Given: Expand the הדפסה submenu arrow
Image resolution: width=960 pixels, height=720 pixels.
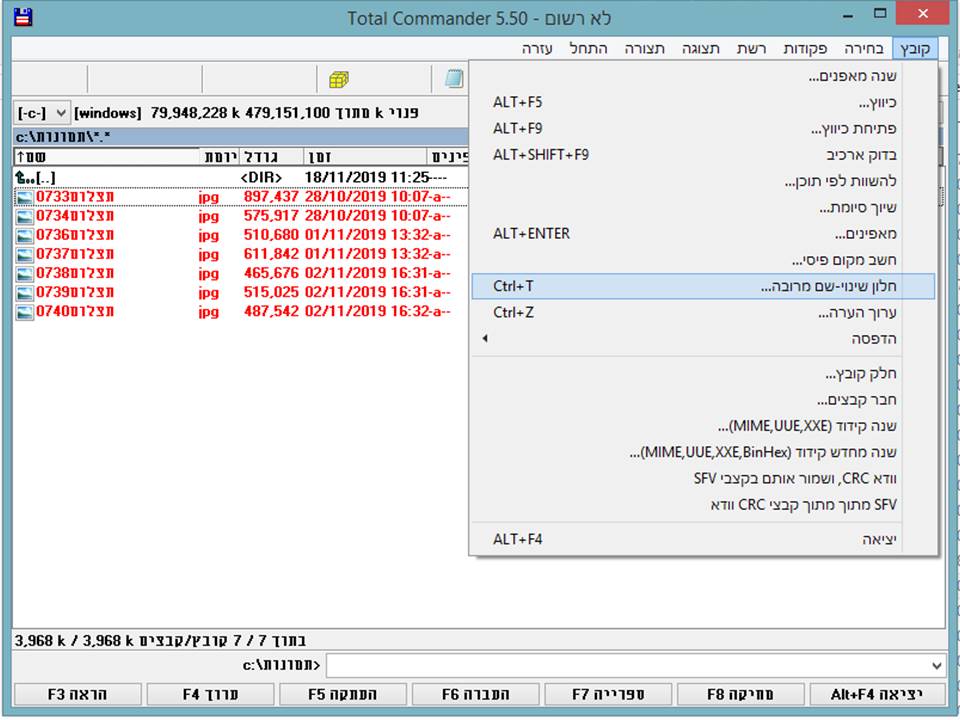Looking at the screenshot, I should click(x=485, y=339).
